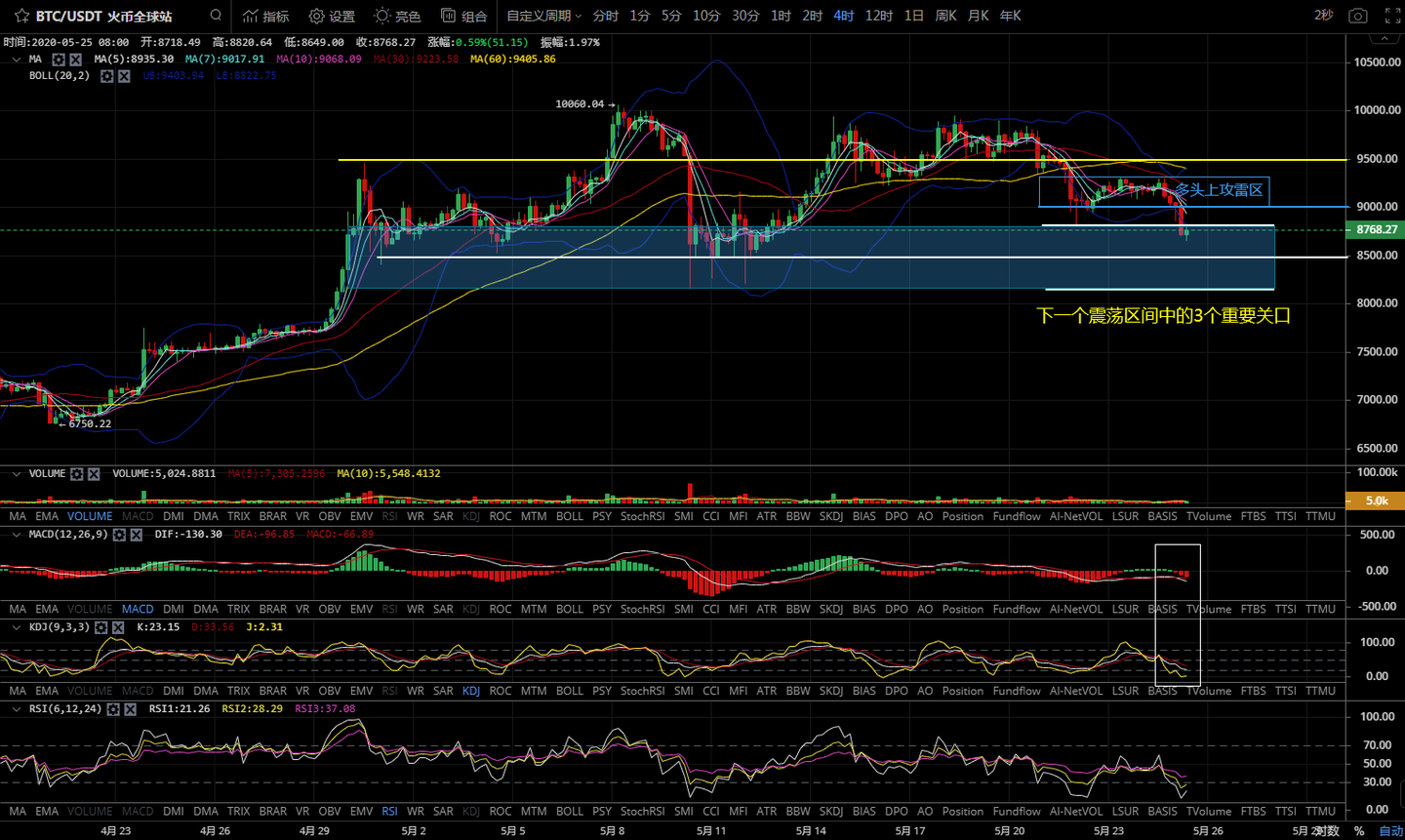The height and width of the screenshot is (840, 1405).
Task: Switch to the 30分 period
Action: (x=745, y=16)
